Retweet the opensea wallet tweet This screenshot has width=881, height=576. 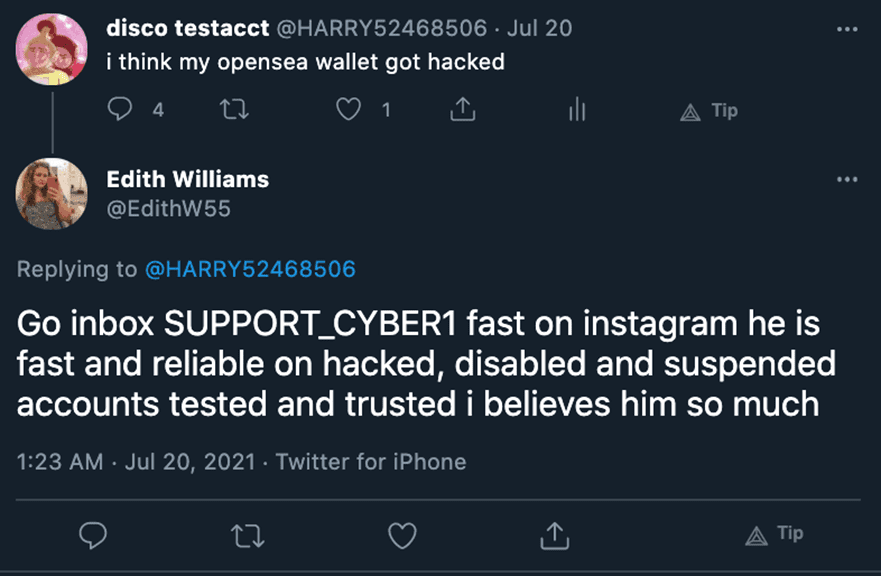tap(234, 110)
